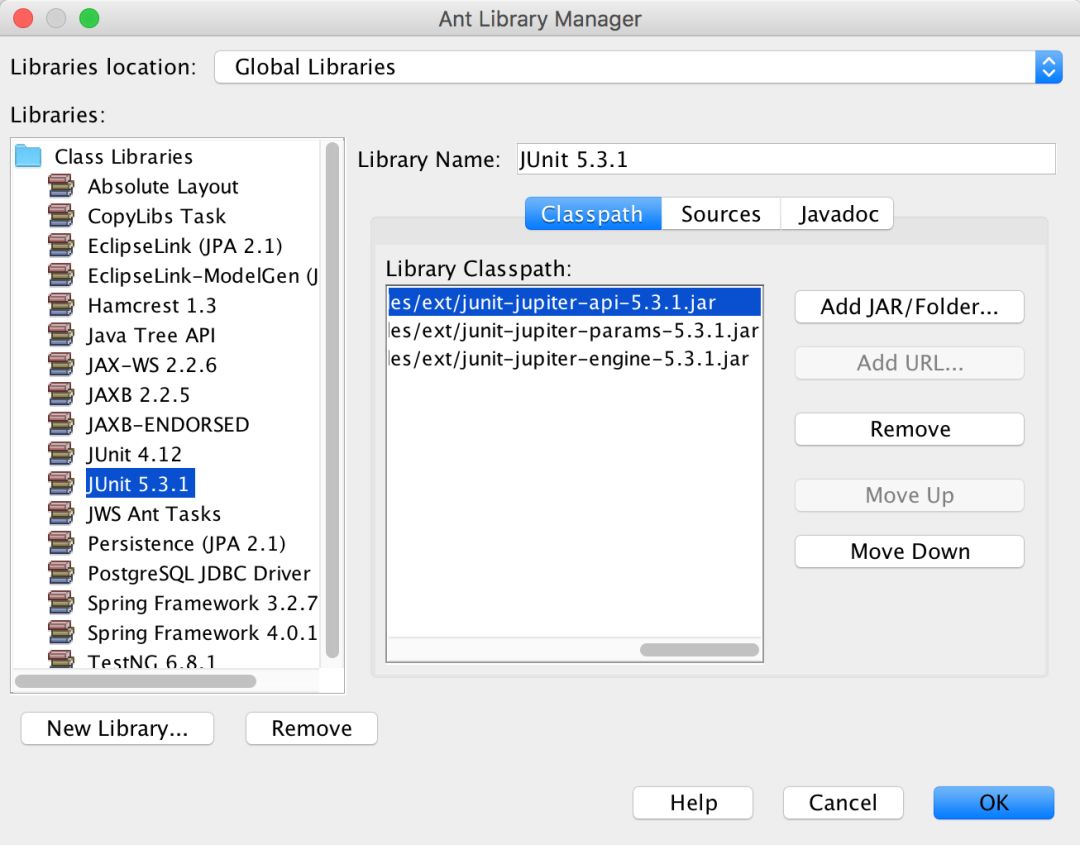Select junit-jupiter-engine-5.3.1.jar classpath entry
This screenshot has height=845, width=1080.
tap(574, 359)
